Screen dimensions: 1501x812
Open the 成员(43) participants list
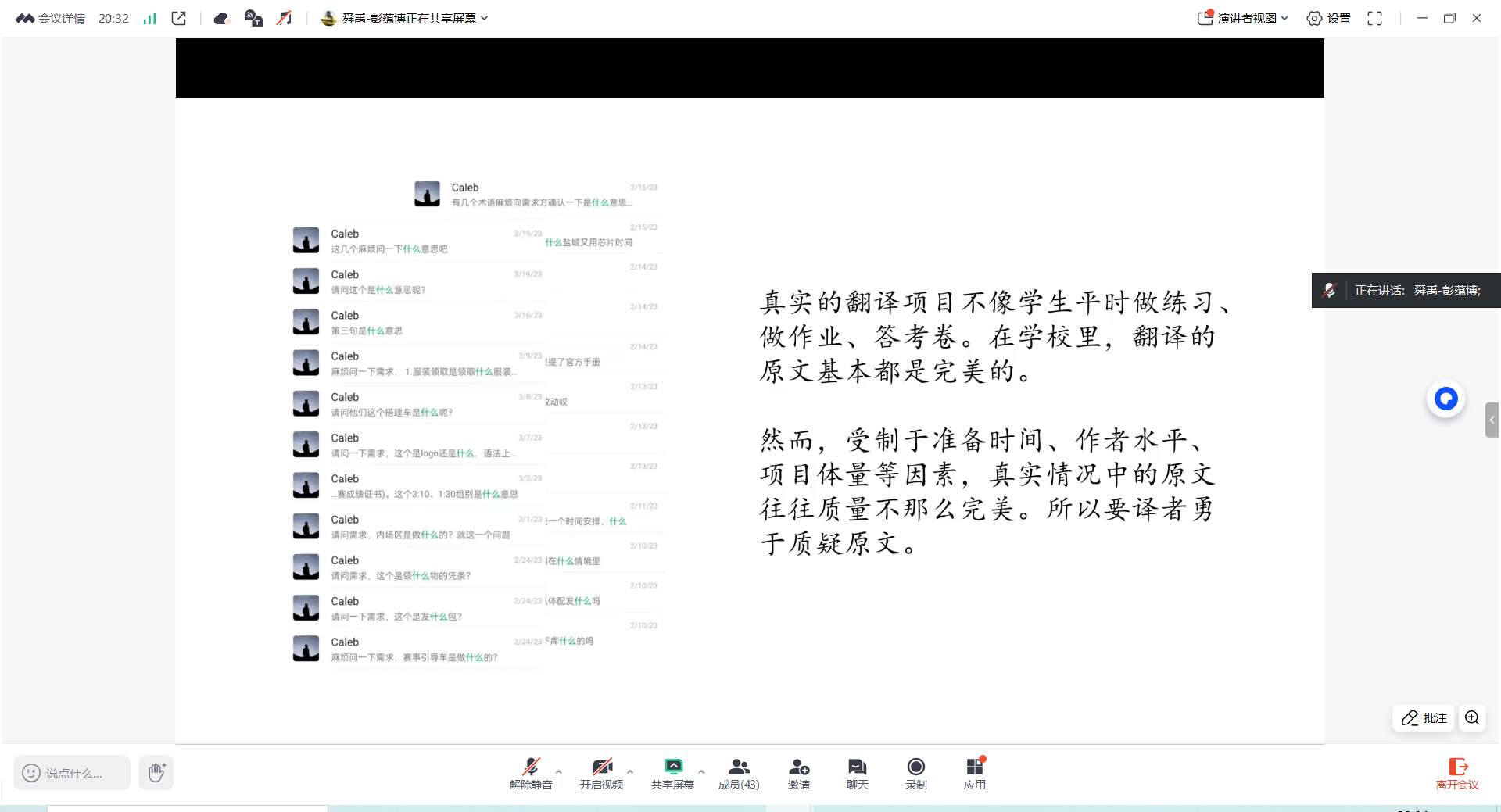click(739, 772)
